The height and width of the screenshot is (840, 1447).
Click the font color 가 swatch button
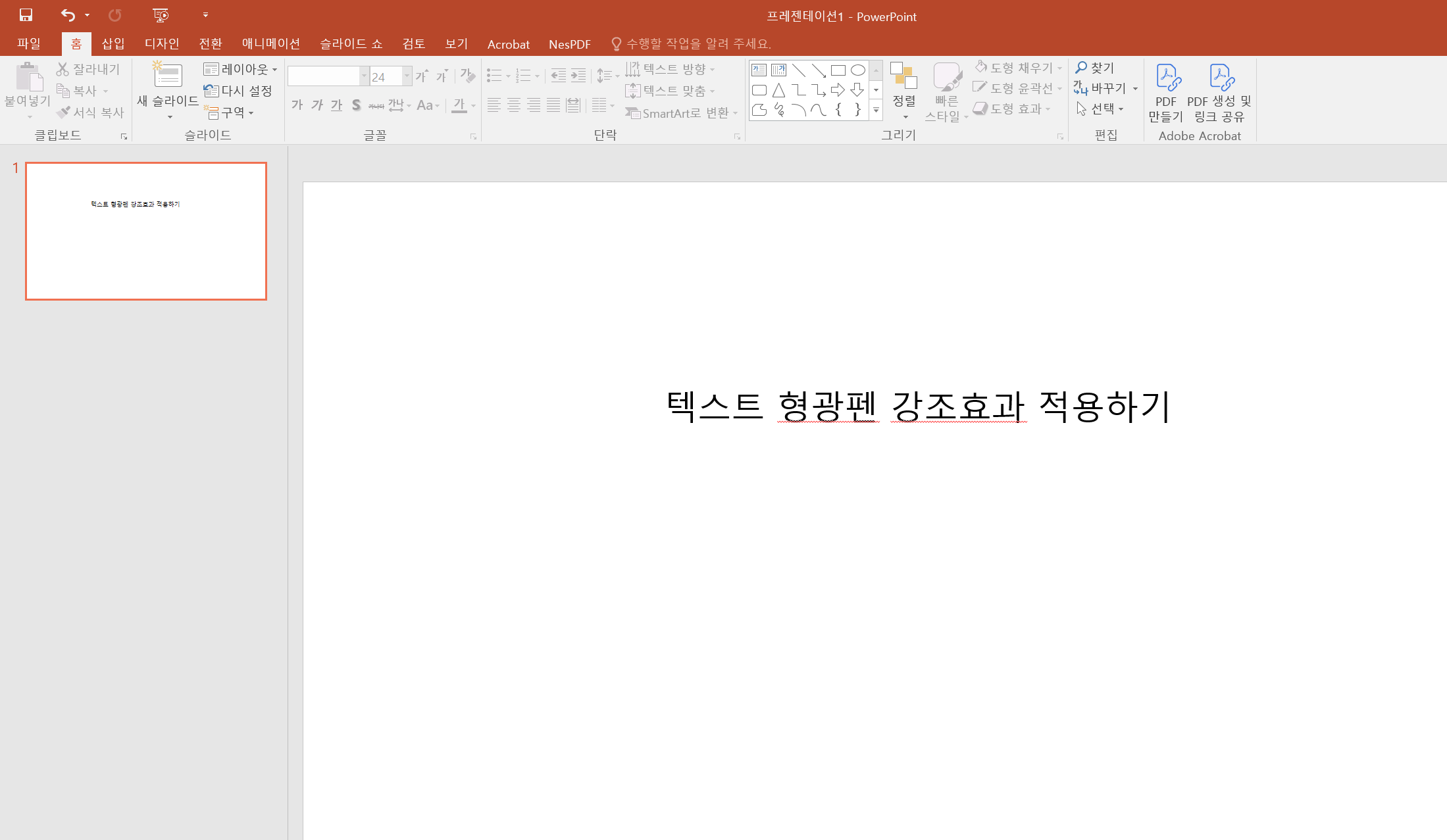click(459, 105)
